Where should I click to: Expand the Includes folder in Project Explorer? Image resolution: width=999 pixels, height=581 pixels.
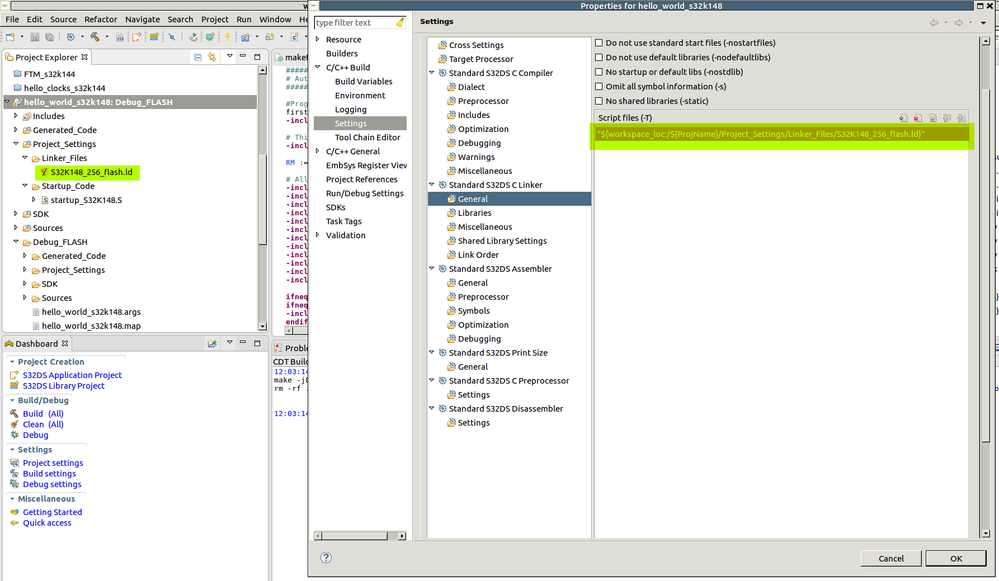click(16, 116)
